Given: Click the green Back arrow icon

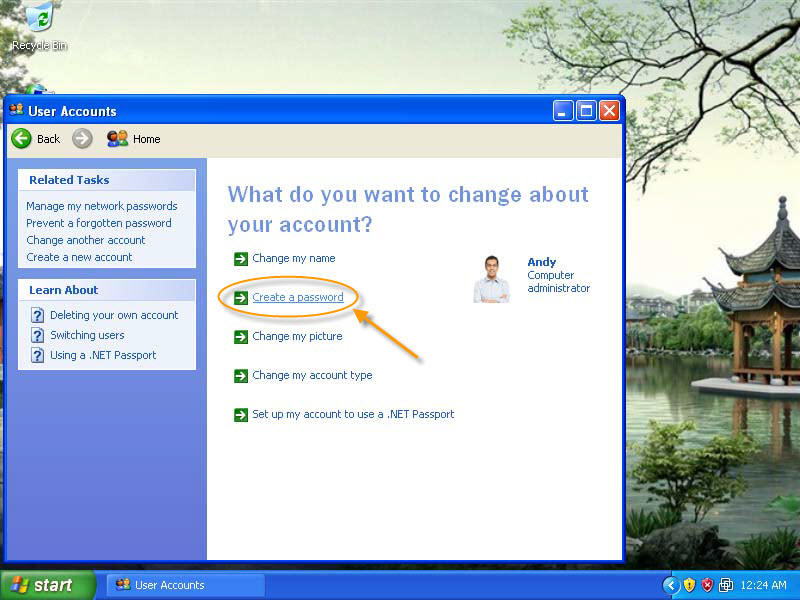Looking at the screenshot, I should [x=21, y=139].
